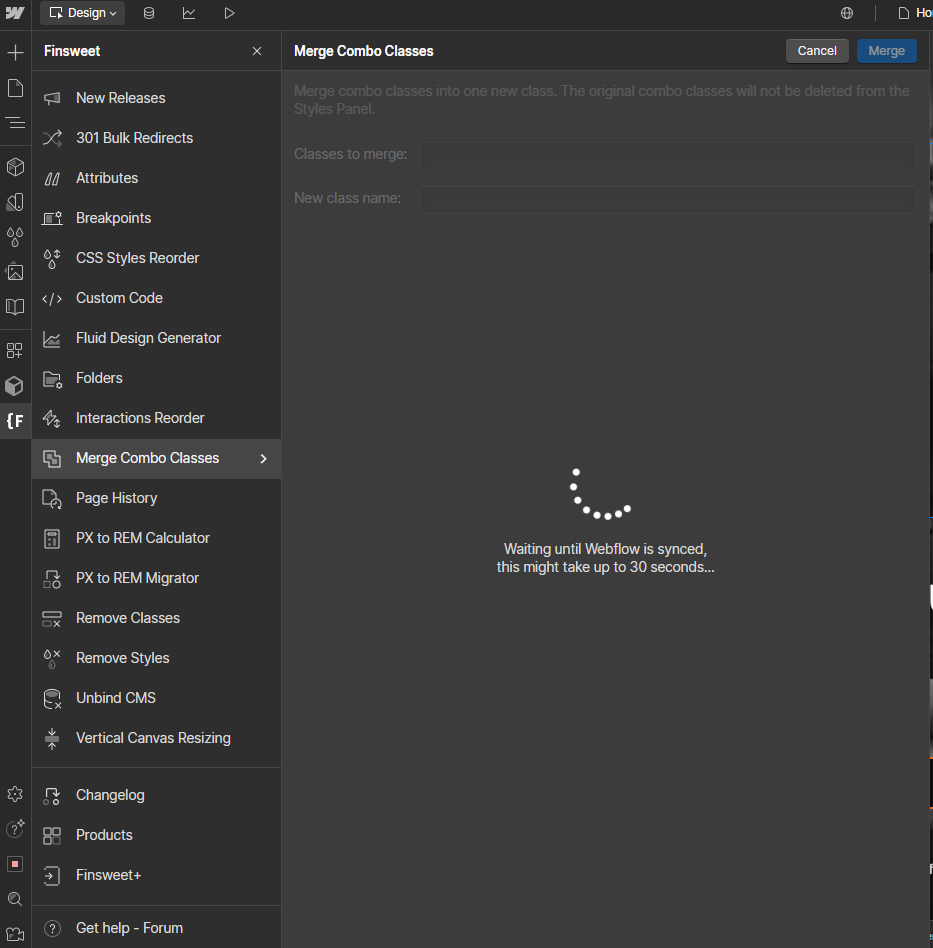The height and width of the screenshot is (948, 933).
Task: Open the Apps grid-plus icon
Action: tap(15, 351)
